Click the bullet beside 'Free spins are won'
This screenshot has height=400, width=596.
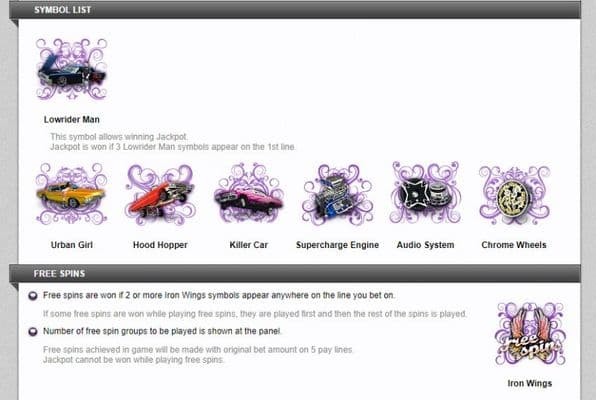33,296
